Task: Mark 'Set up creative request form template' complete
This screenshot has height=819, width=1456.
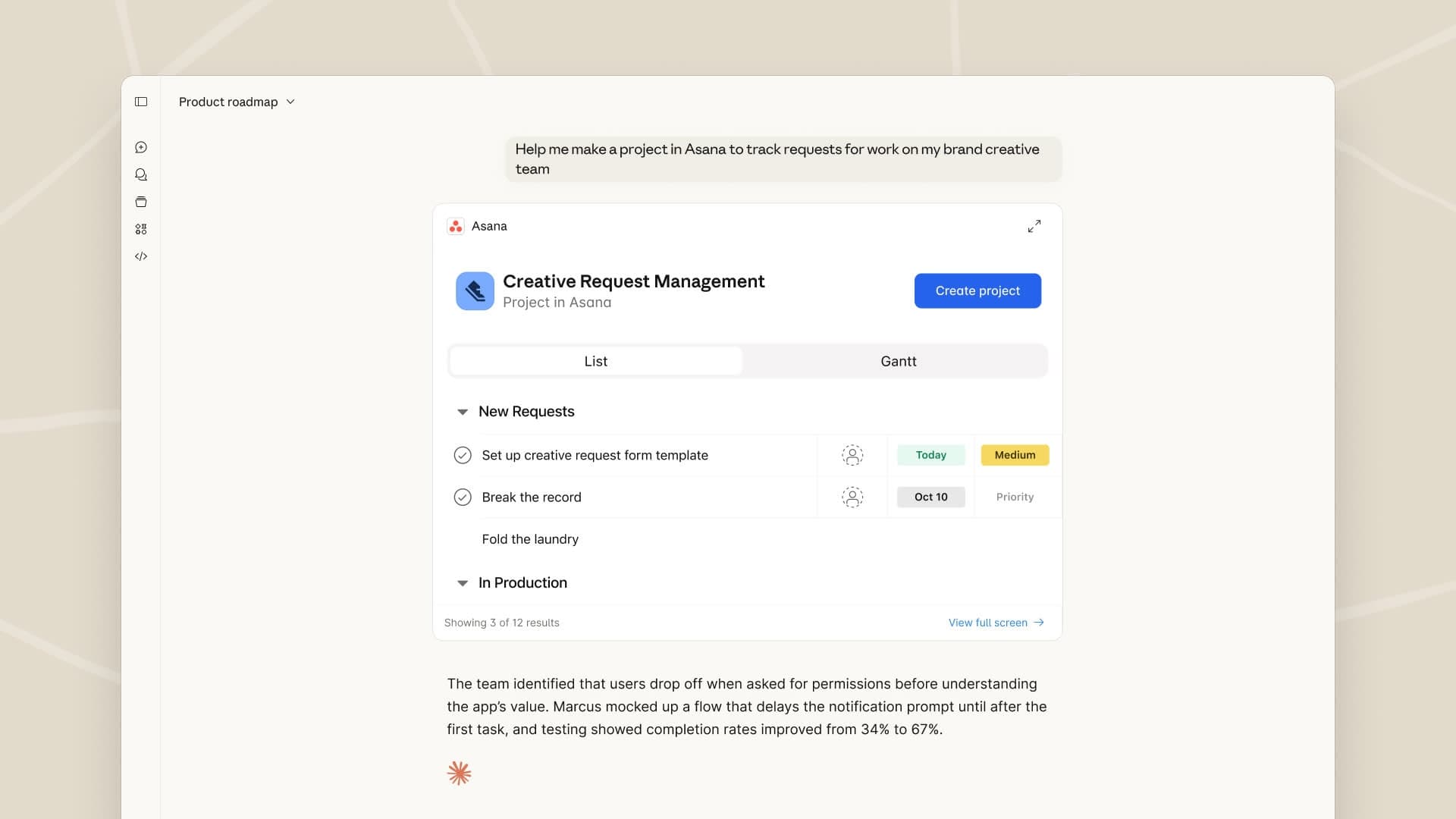Action: (463, 455)
